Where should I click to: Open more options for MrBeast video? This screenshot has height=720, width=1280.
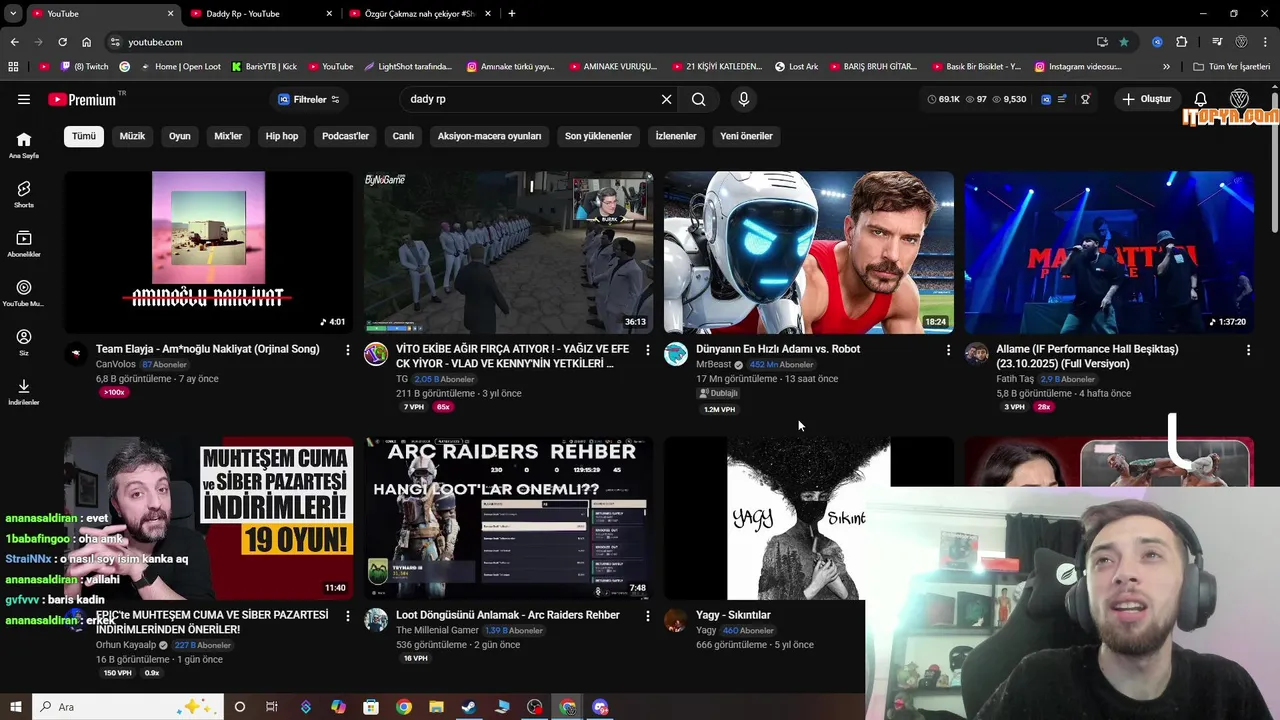pyautogui.click(x=948, y=350)
